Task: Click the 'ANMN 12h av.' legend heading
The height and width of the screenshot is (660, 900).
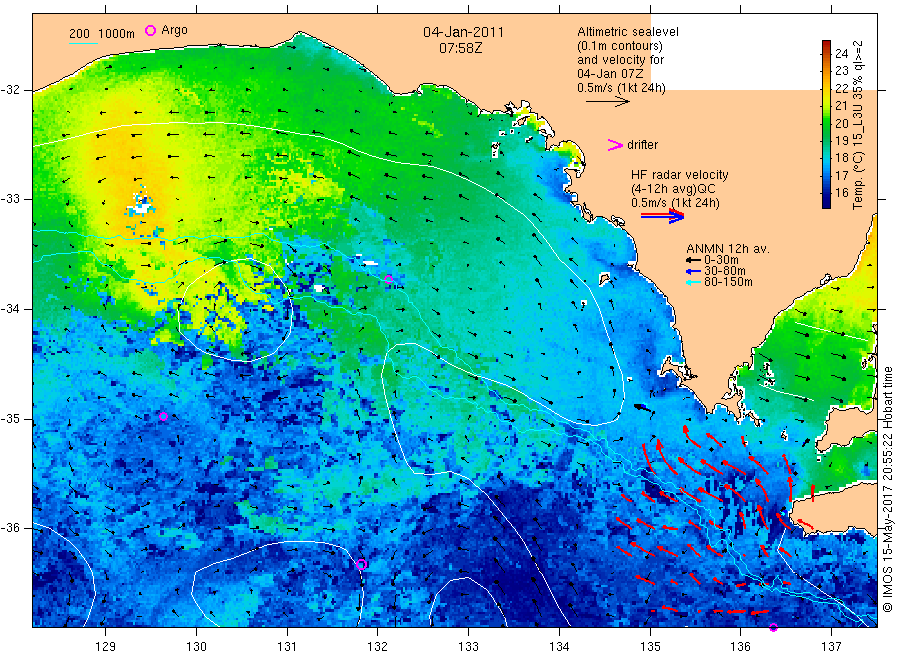Action: 728,249
